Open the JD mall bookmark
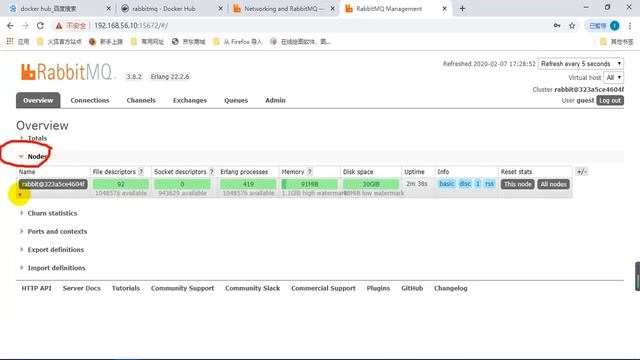This screenshot has height=360, width=640. pos(188,42)
